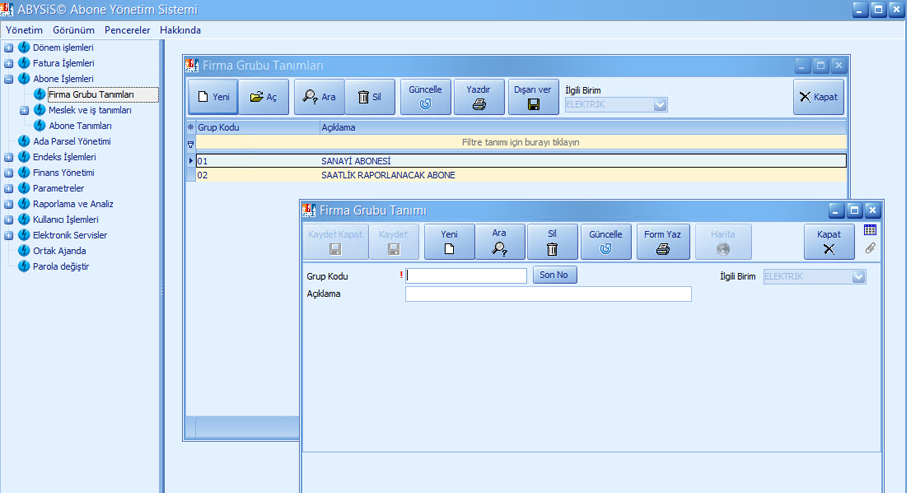Image resolution: width=907 pixels, height=493 pixels.
Task: Click Kapat button in Firma Grubu Tanımı form
Action: [829, 241]
